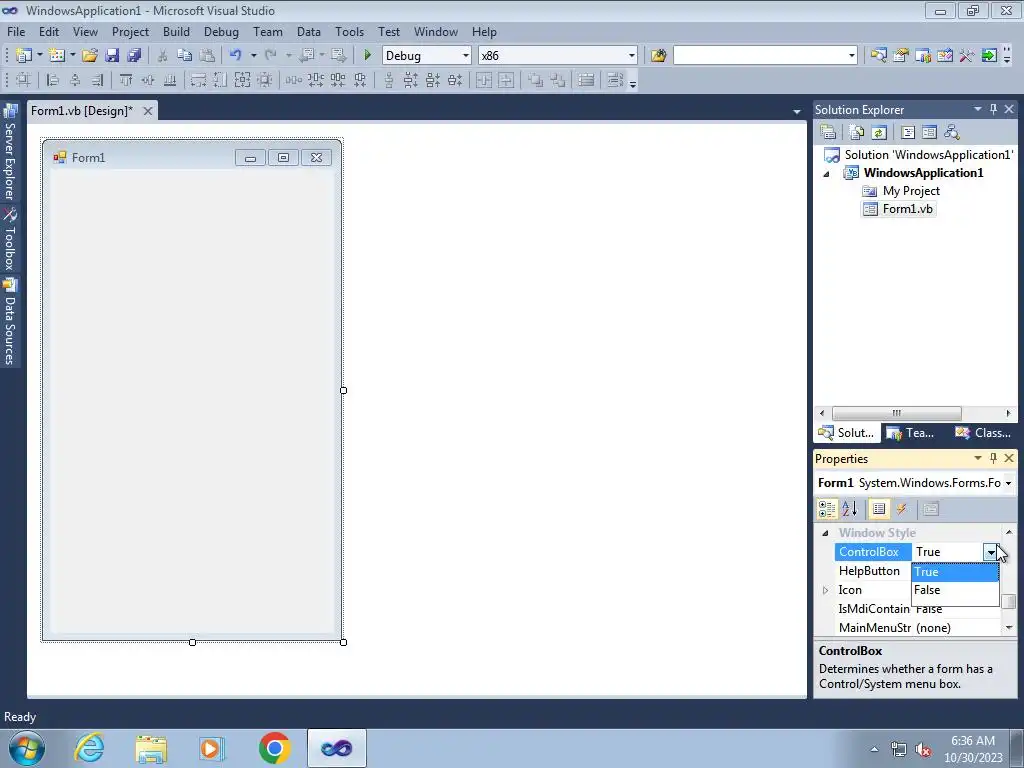Screen dimensions: 1024x768
Task: Click the Undo arrow icon
Action: click(x=236, y=56)
